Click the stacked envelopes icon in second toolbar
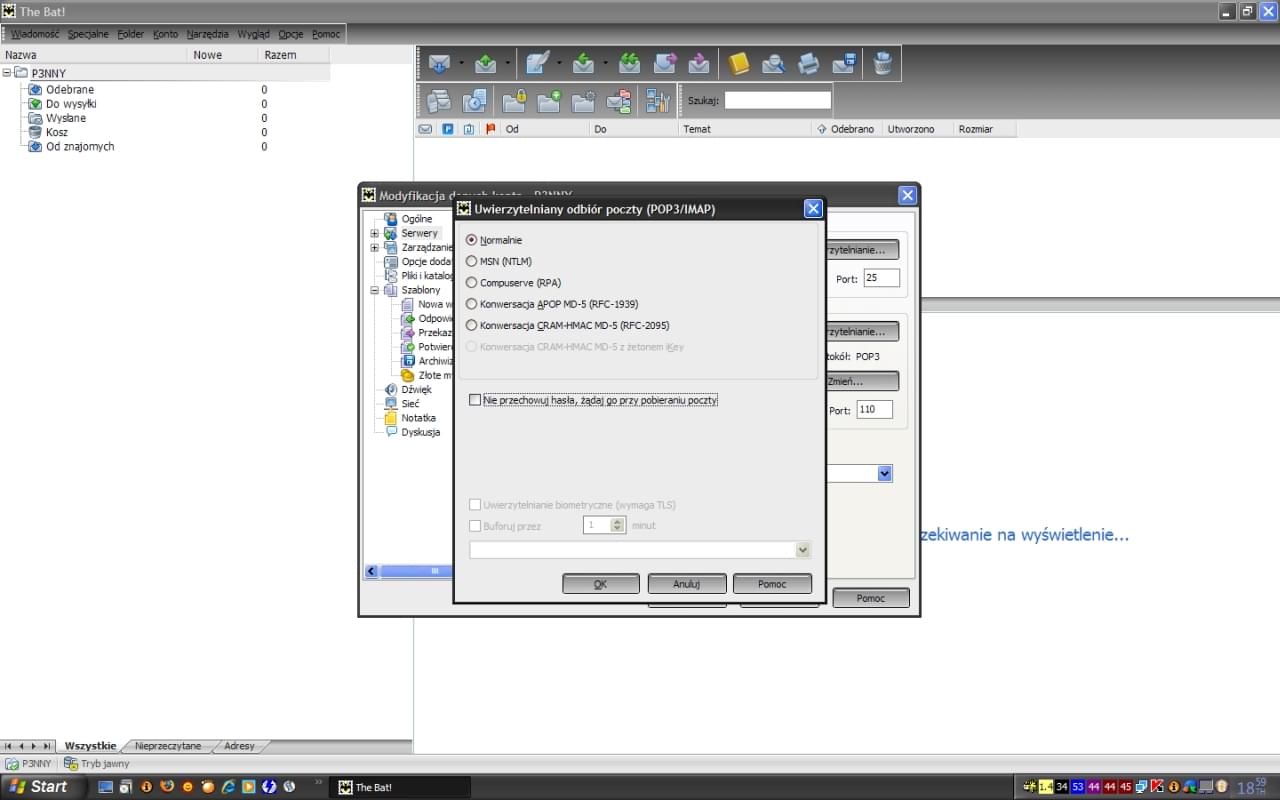This screenshot has width=1280, height=800. 439,100
